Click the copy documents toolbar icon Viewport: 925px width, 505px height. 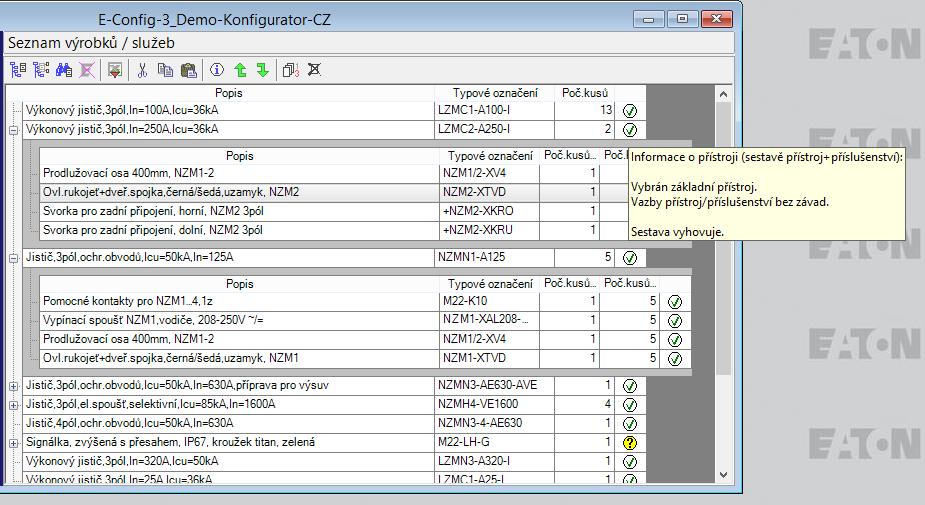[165, 70]
